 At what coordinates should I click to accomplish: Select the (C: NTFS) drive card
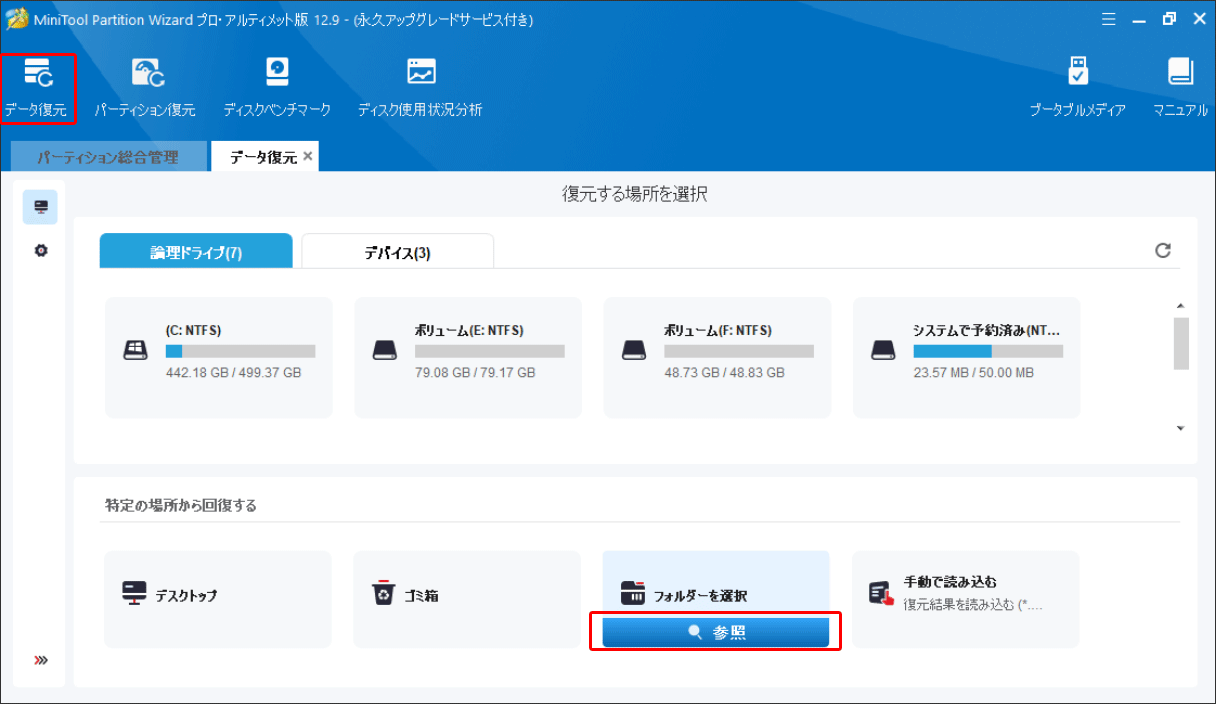click(x=218, y=357)
